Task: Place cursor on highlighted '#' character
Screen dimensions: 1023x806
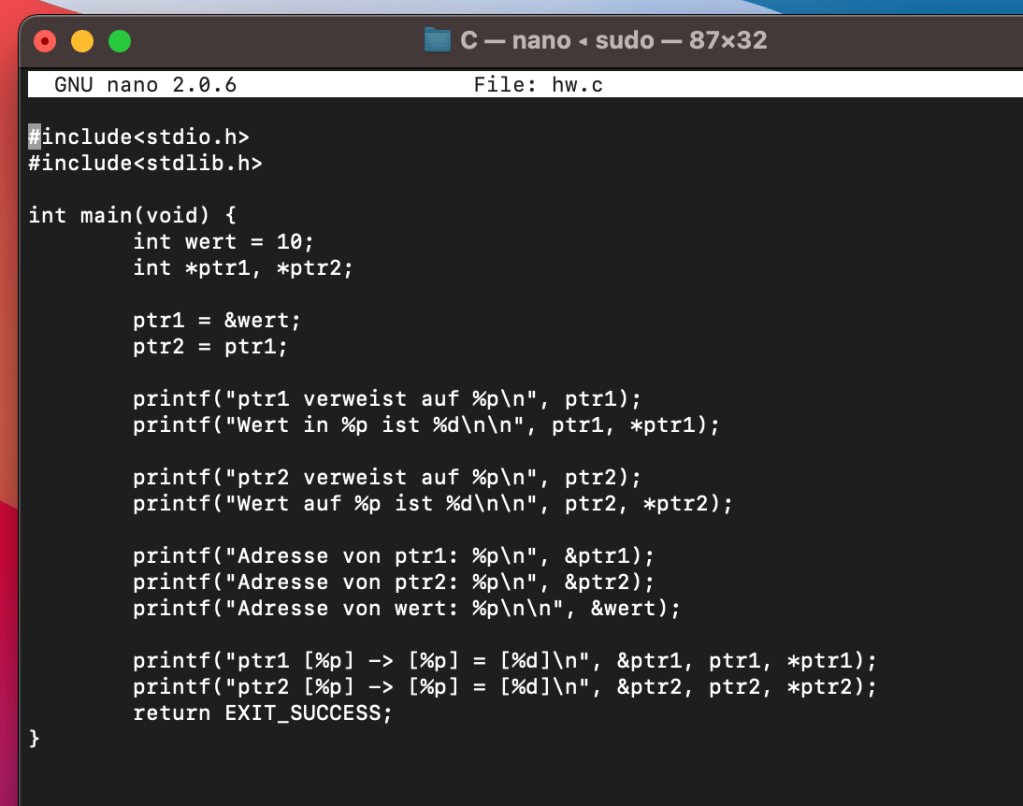Action: click(x=34, y=137)
